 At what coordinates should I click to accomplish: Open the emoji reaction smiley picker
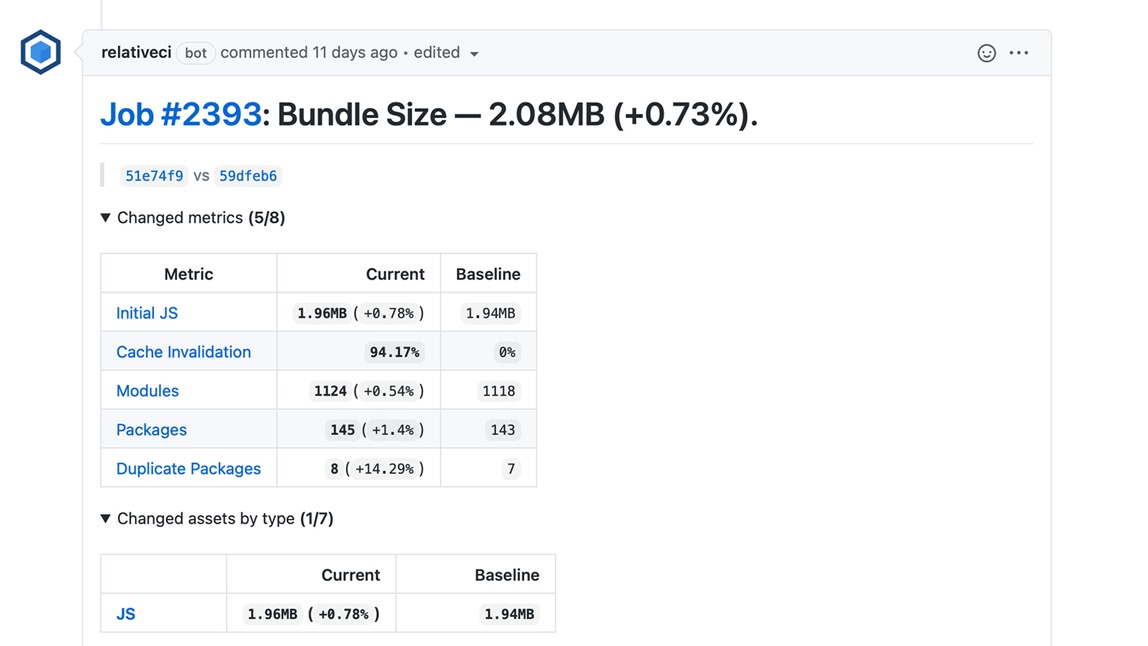[x=986, y=53]
